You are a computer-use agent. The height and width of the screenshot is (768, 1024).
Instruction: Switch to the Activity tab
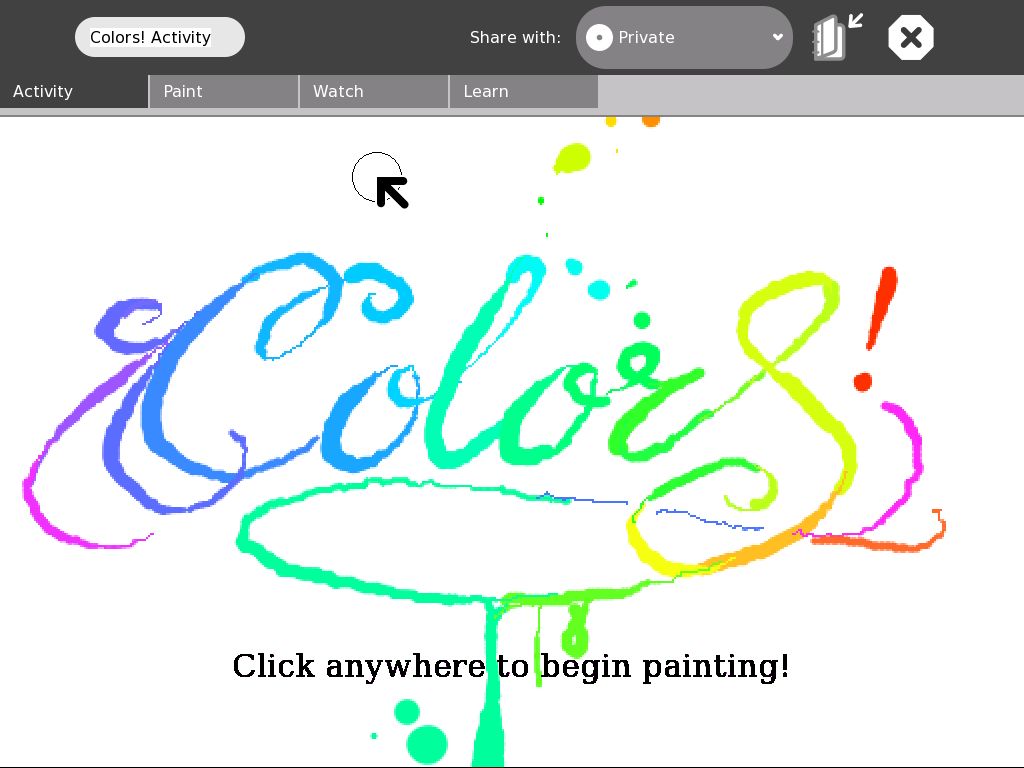pos(74,91)
